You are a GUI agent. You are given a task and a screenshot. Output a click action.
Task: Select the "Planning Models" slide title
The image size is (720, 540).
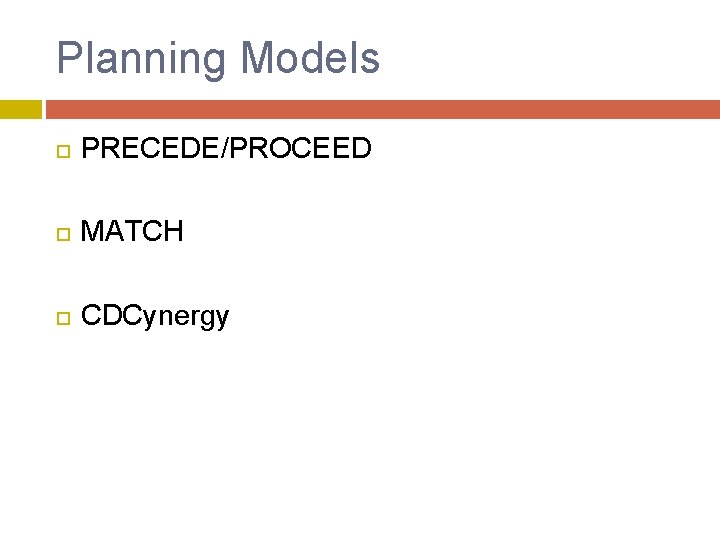[218, 58]
